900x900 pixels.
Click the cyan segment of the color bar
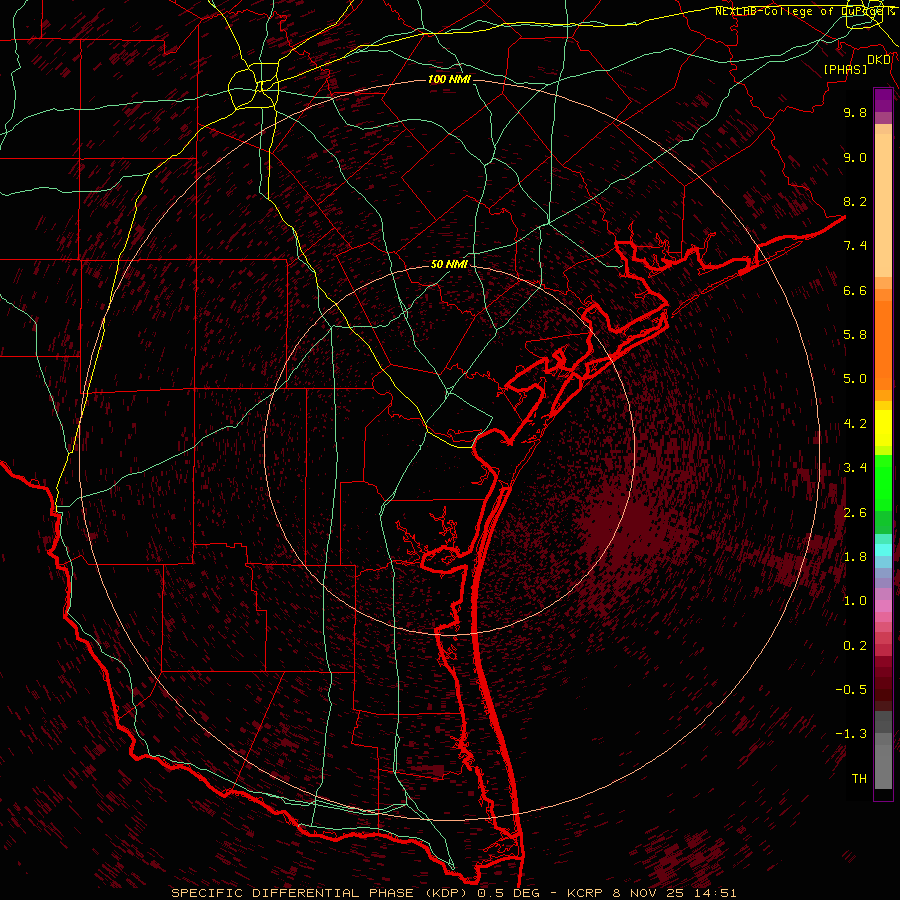tap(883, 550)
